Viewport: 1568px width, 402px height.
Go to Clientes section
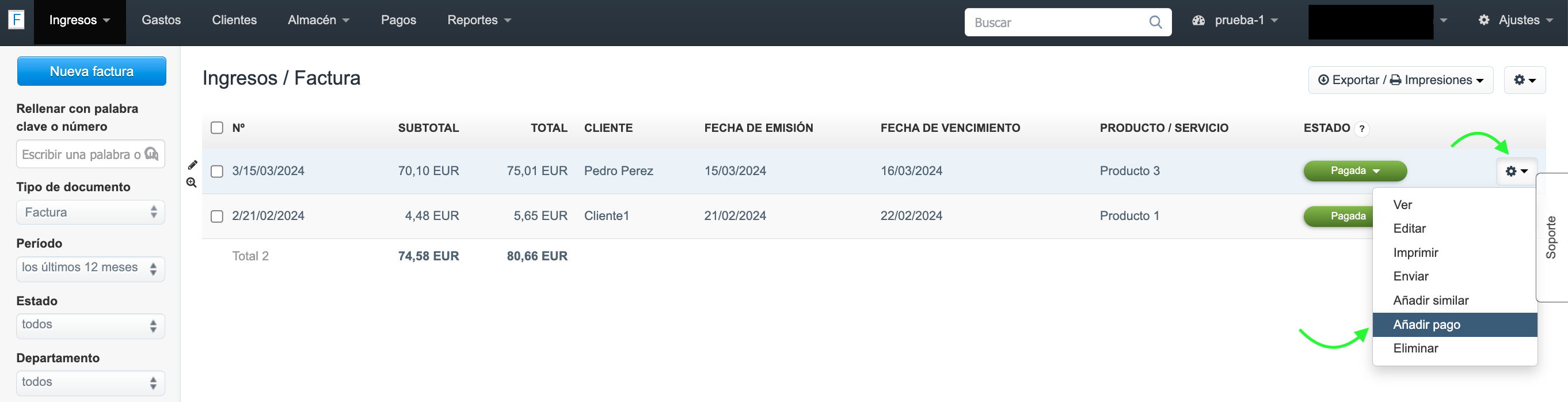tap(234, 20)
